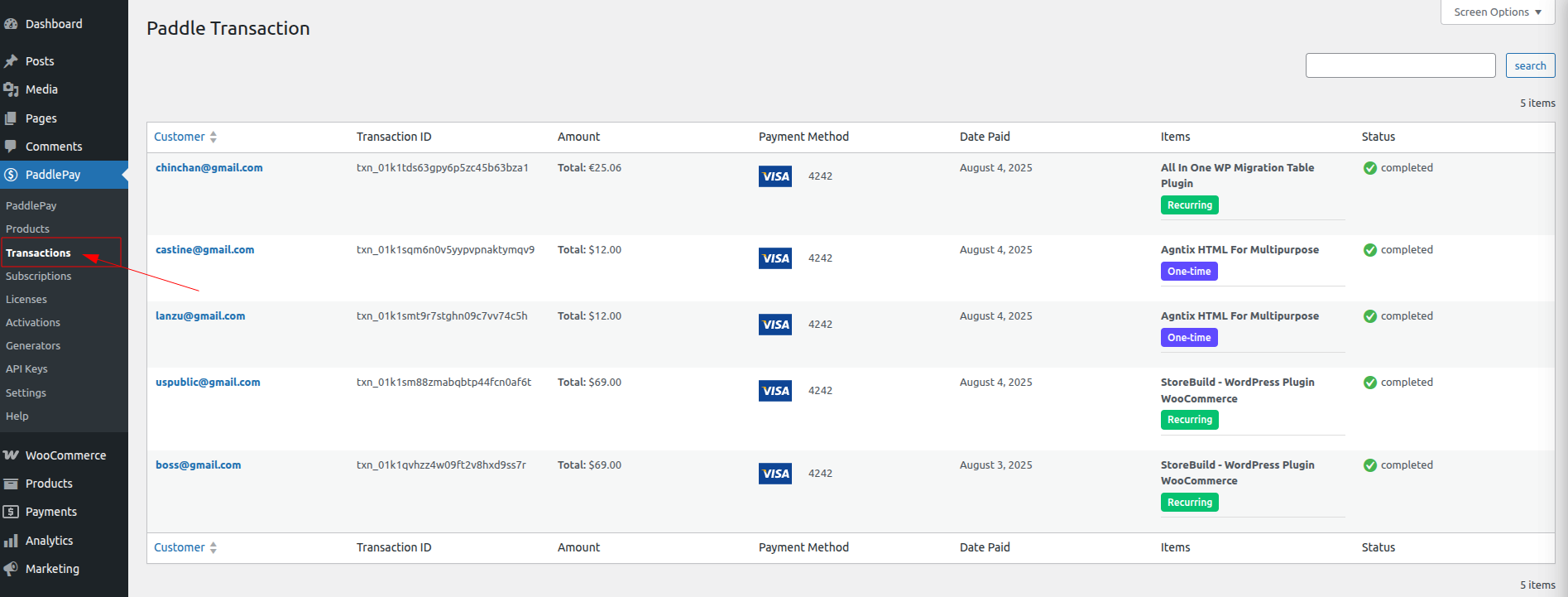The width and height of the screenshot is (1568, 597).
Task: Select transaction ID txn_01k1qvhzz4w09ft2v8hxd9ss7r
Action: [x=441, y=465]
